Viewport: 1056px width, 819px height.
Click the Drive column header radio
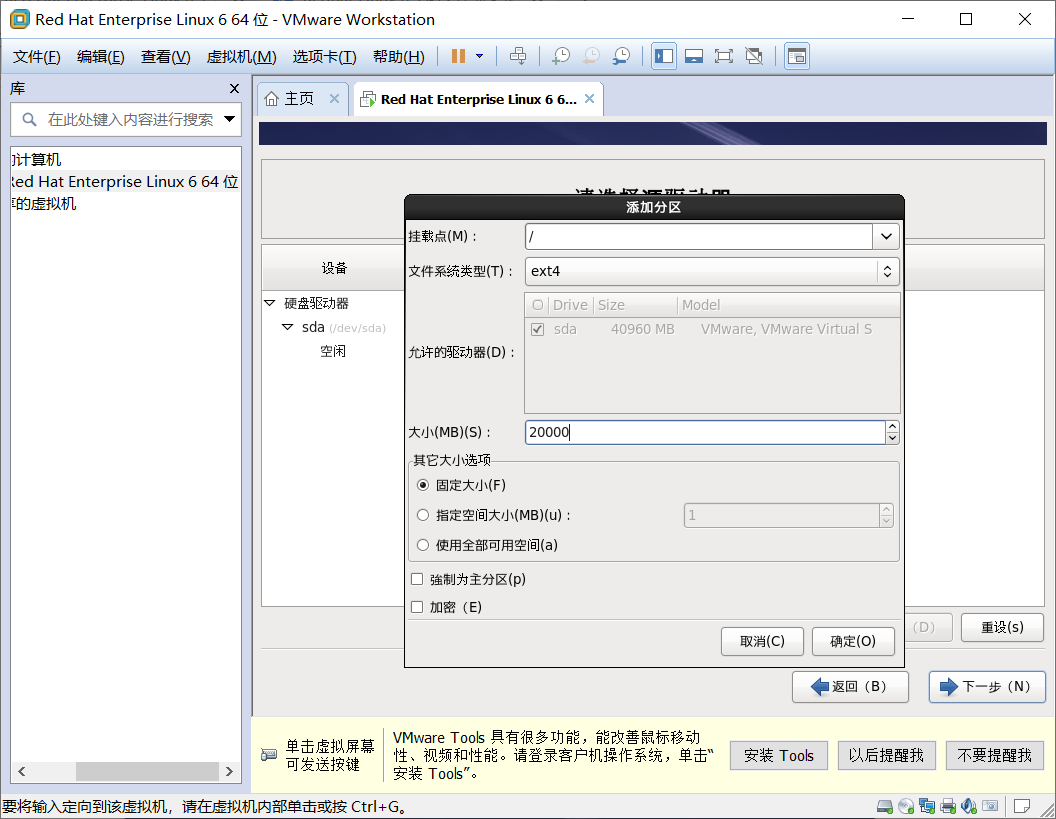537,305
